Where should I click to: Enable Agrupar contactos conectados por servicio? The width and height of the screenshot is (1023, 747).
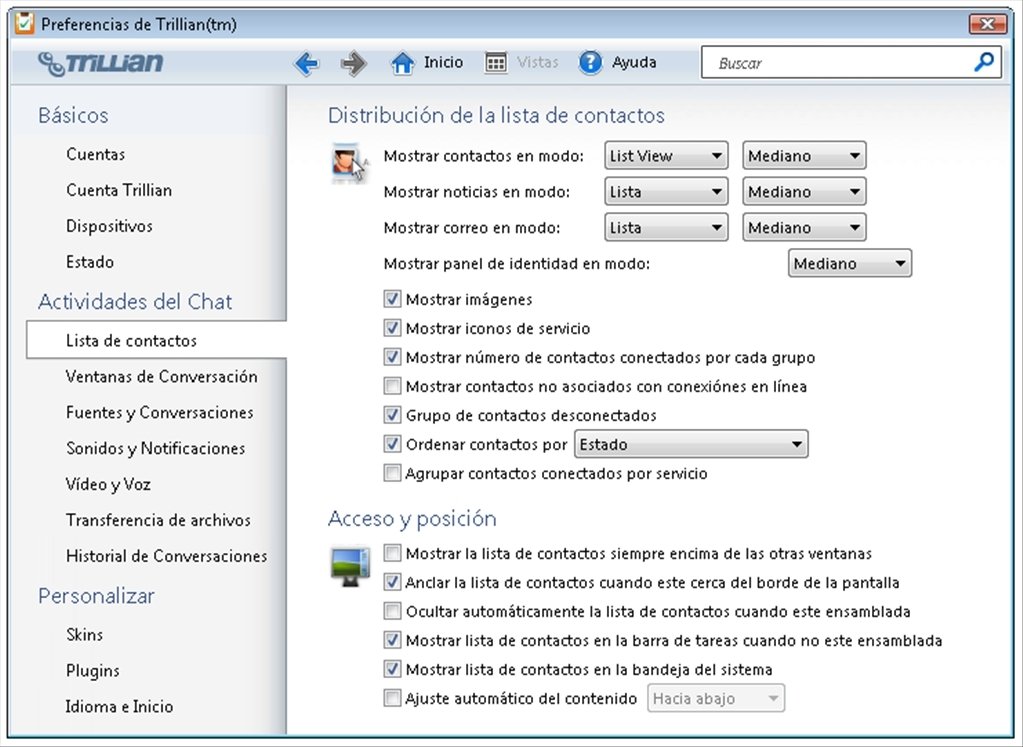392,472
